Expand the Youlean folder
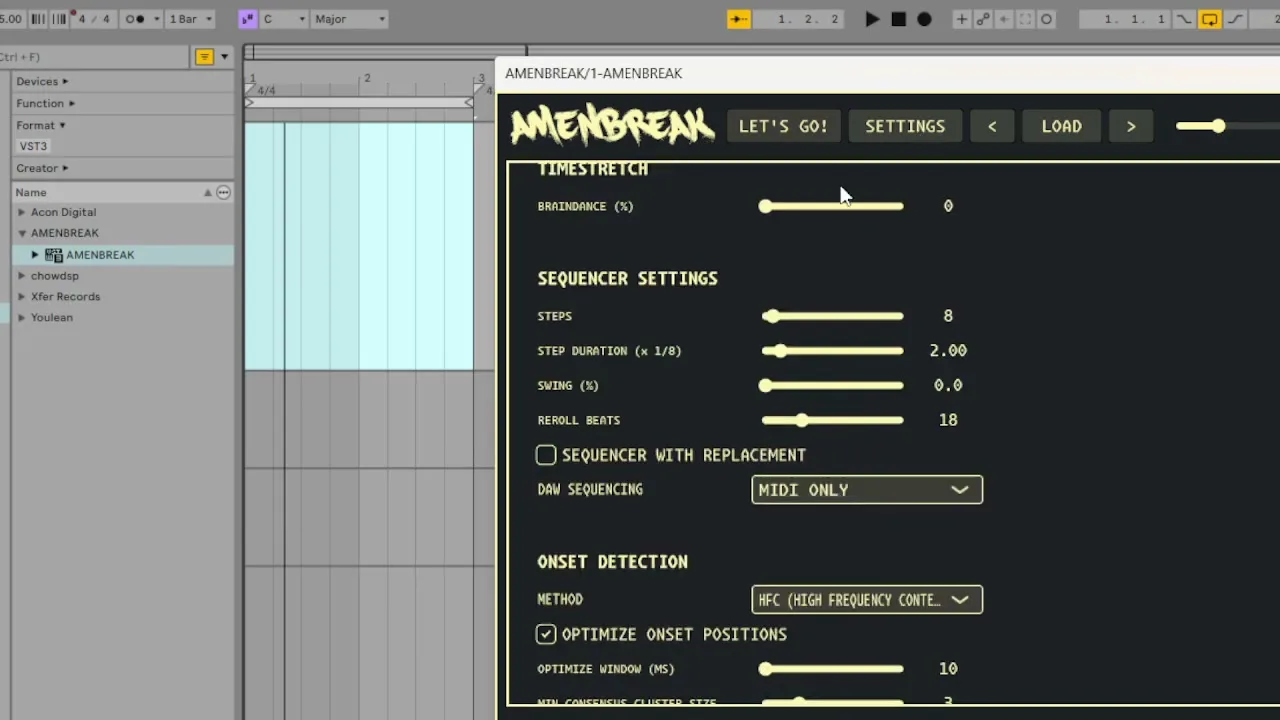The width and height of the screenshot is (1280, 720). tap(21, 318)
